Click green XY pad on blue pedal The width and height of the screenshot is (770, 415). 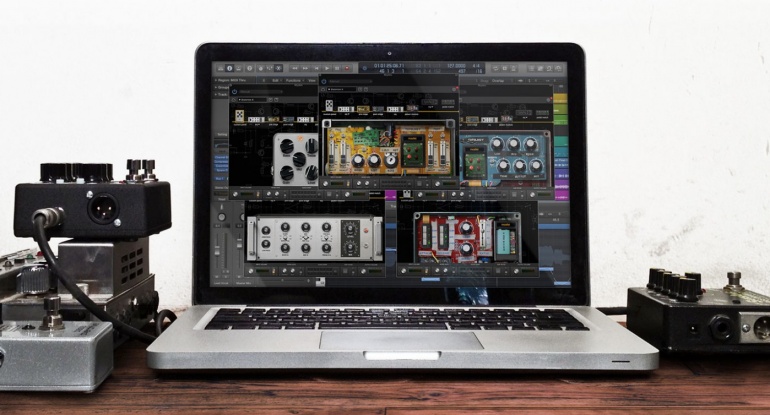click(475, 164)
